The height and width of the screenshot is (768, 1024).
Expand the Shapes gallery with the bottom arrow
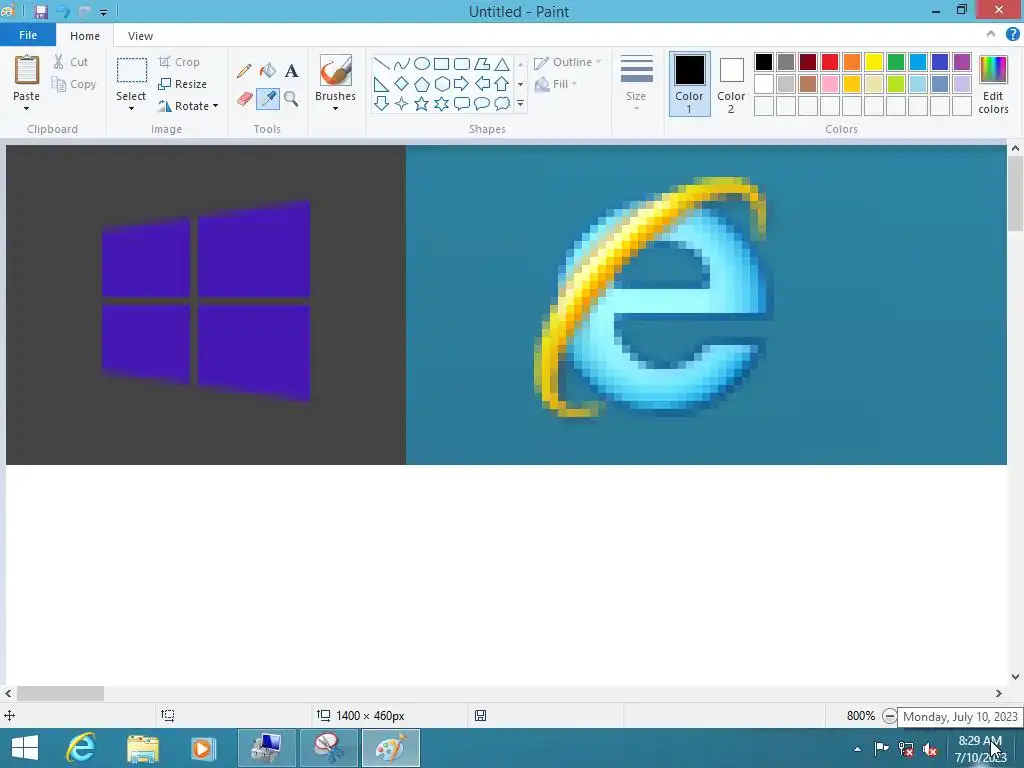coord(520,103)
